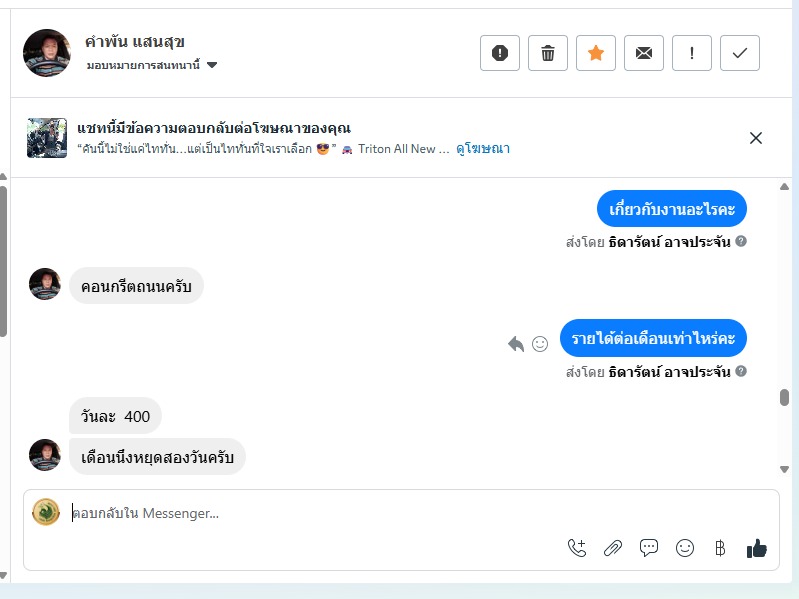Screen dimensions: 799x599
Task: Reply to the รายได้ต่อเดือน message
Action: click(516, 344)
